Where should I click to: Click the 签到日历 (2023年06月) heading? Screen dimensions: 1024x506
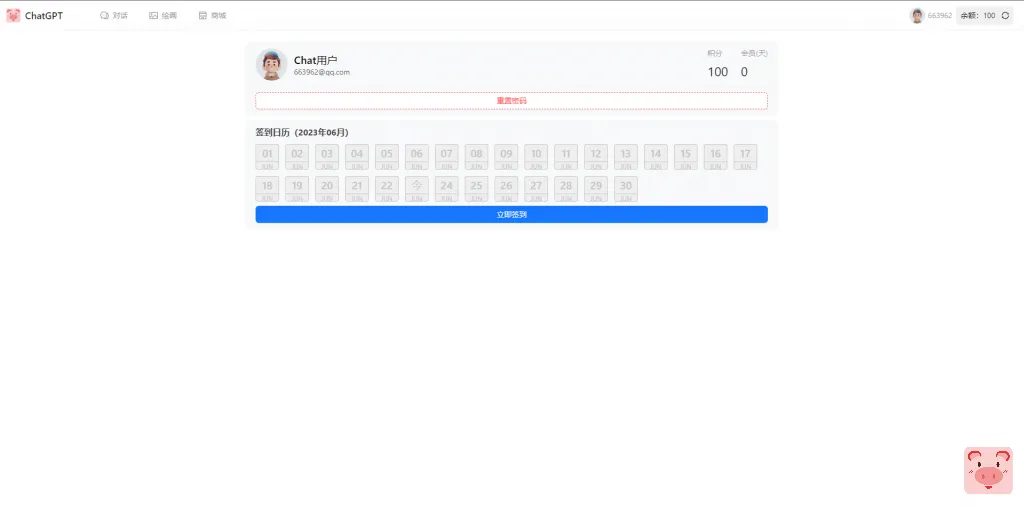(x=302, y=133)
